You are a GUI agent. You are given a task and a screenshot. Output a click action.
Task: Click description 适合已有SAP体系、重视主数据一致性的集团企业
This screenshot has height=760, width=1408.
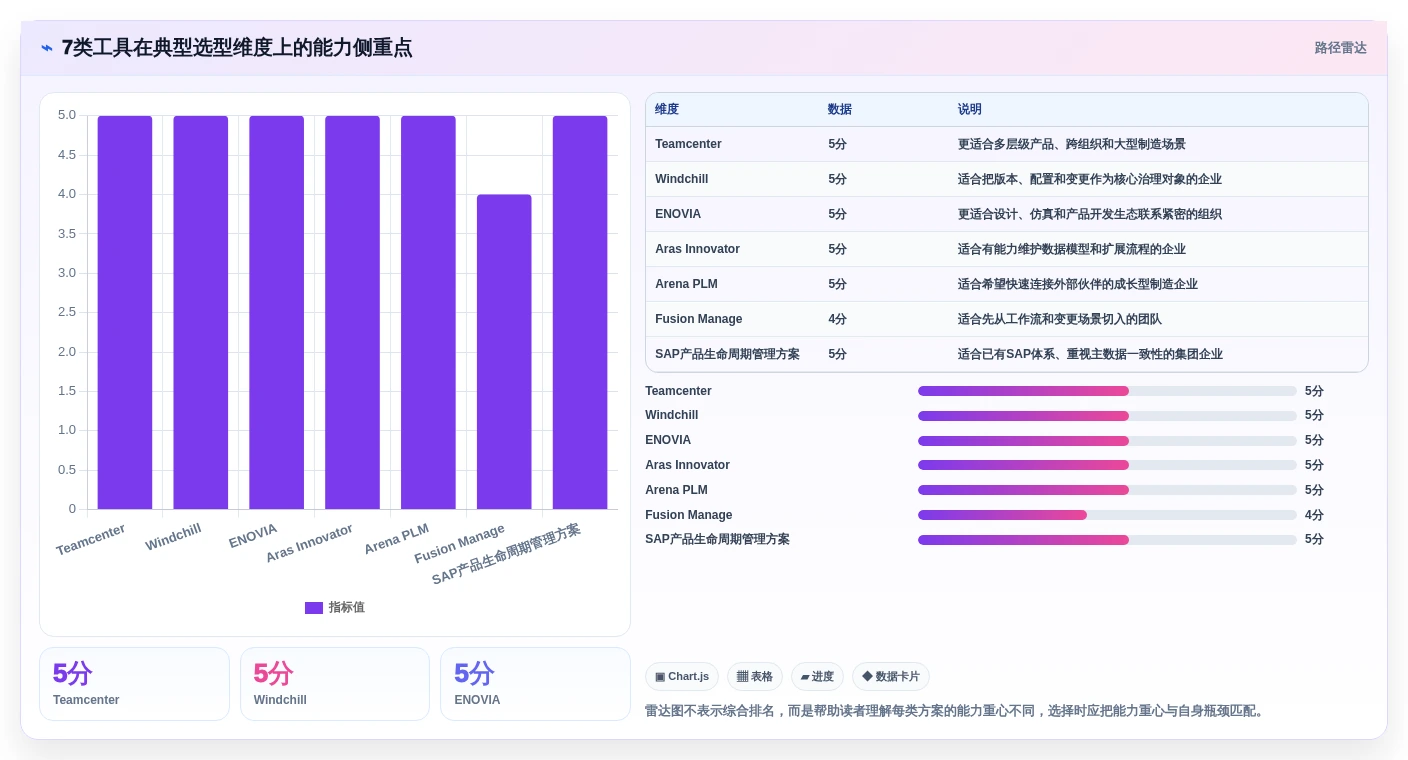1090,354
